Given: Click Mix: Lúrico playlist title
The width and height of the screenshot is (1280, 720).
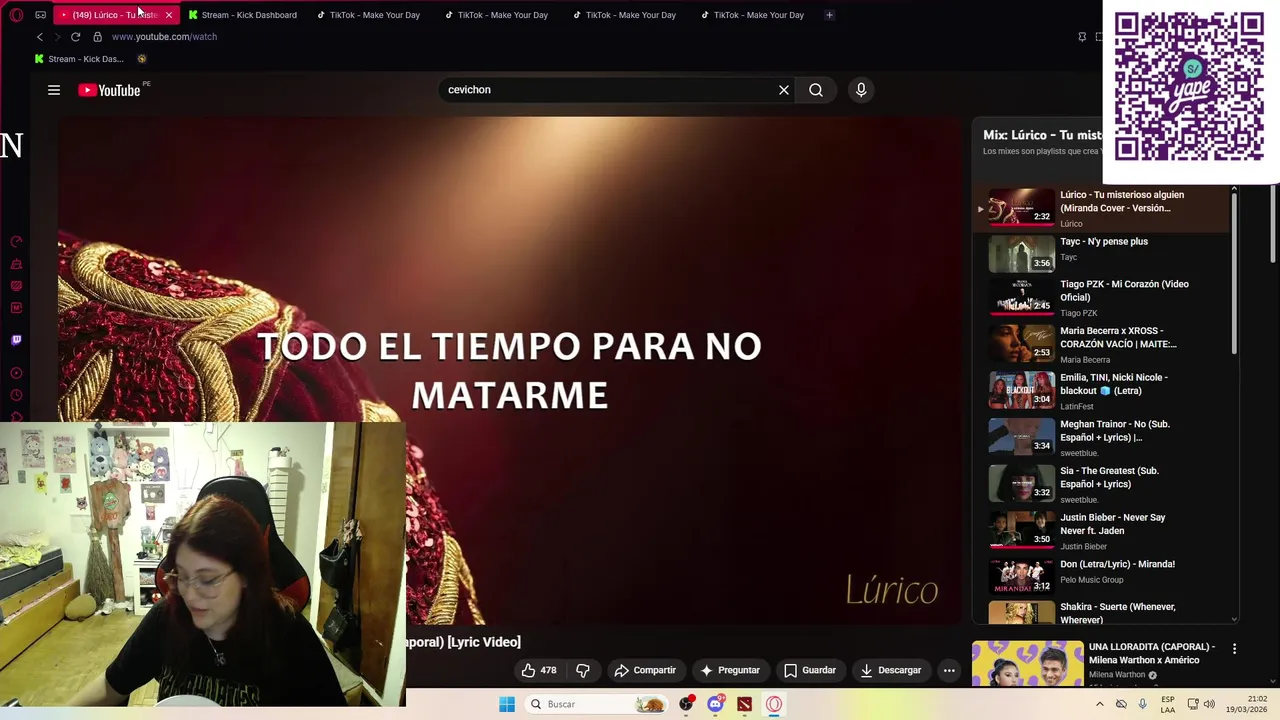Looking at the screenshot, I should (1042, 135).
